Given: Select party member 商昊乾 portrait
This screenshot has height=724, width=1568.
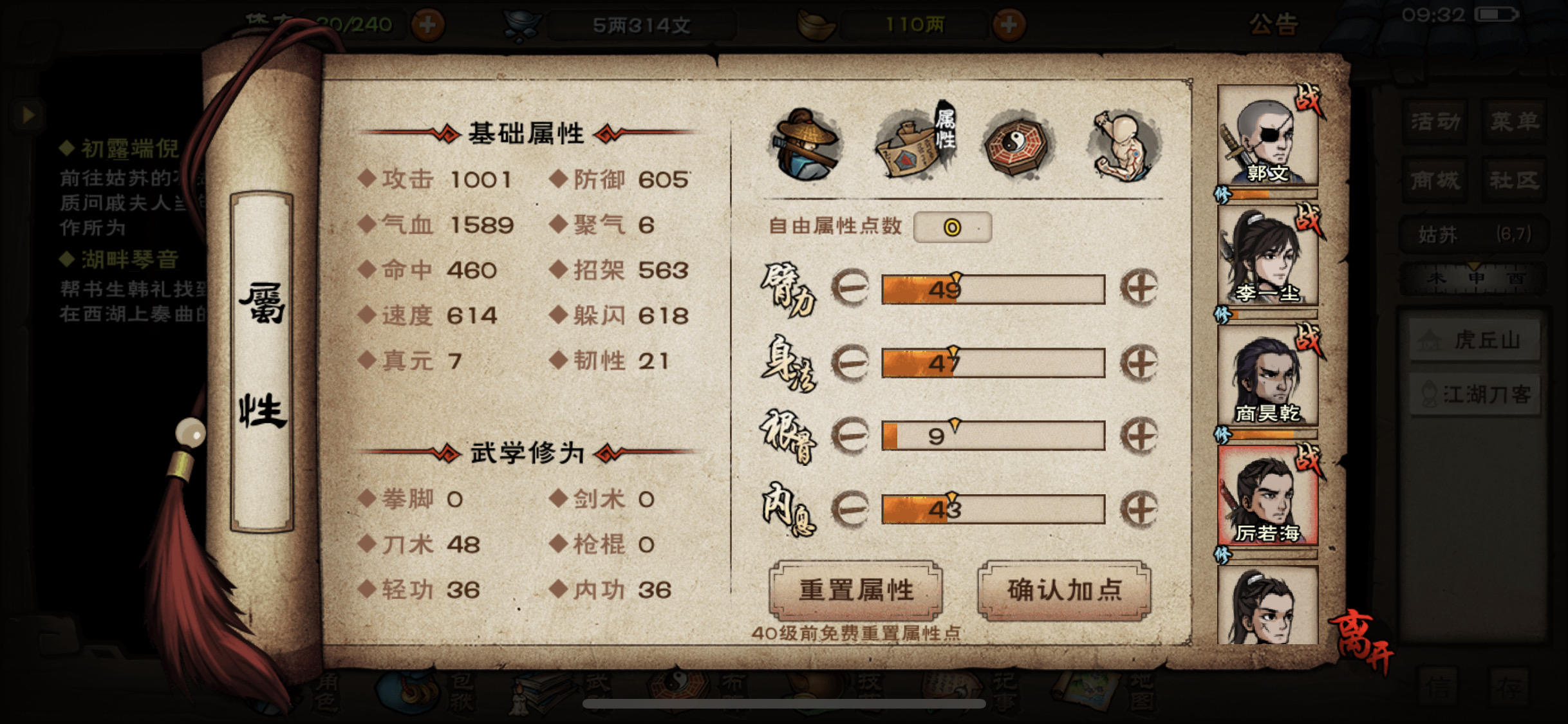Looking at the screenshot, I should point(1267,376).
